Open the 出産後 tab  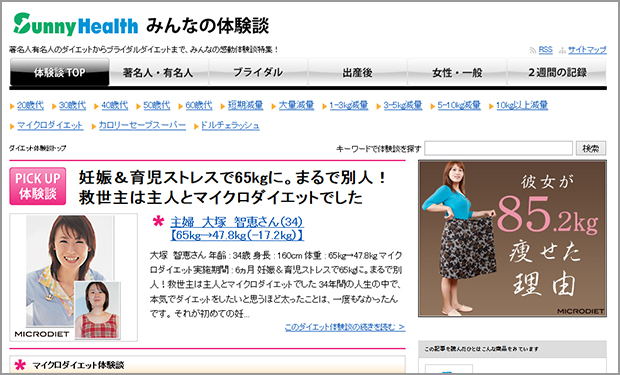pyautogui.click(x=357, y=72)
